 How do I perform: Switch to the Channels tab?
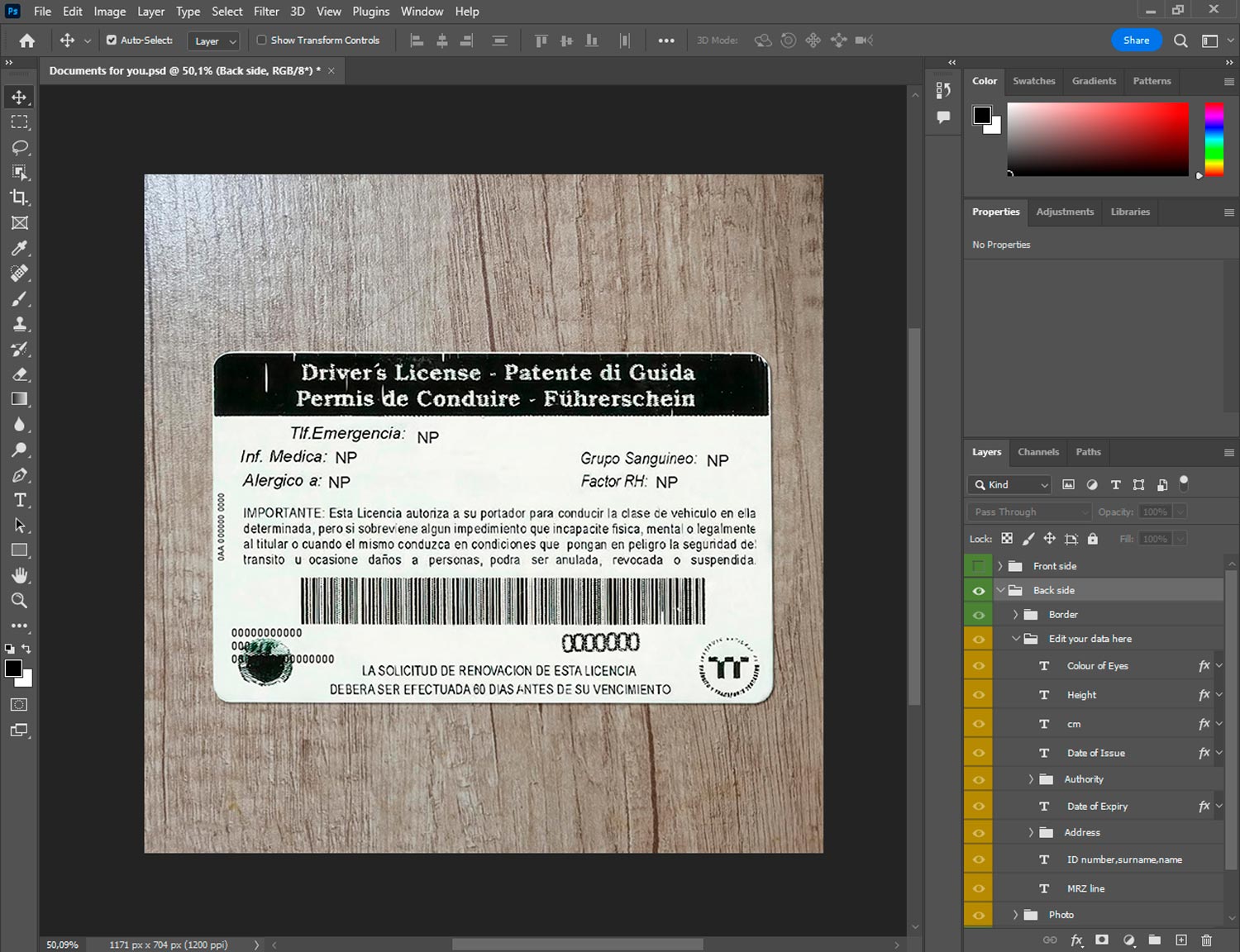tap(1037, 452)
